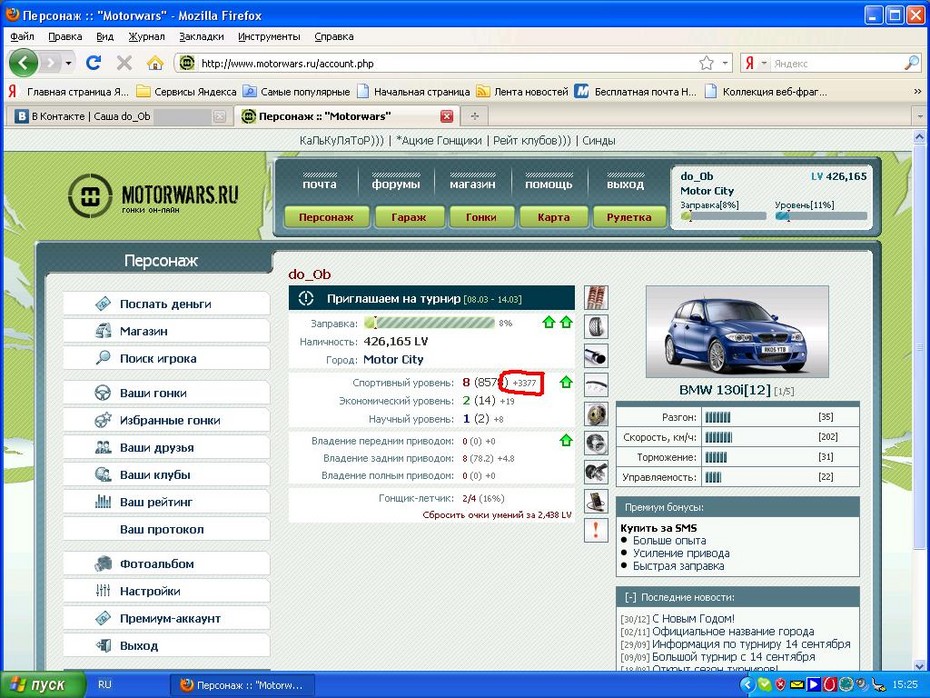Open Настройки in sidebar
The width and height of the screenshot is (930, 698).
[x=166, y=591]
